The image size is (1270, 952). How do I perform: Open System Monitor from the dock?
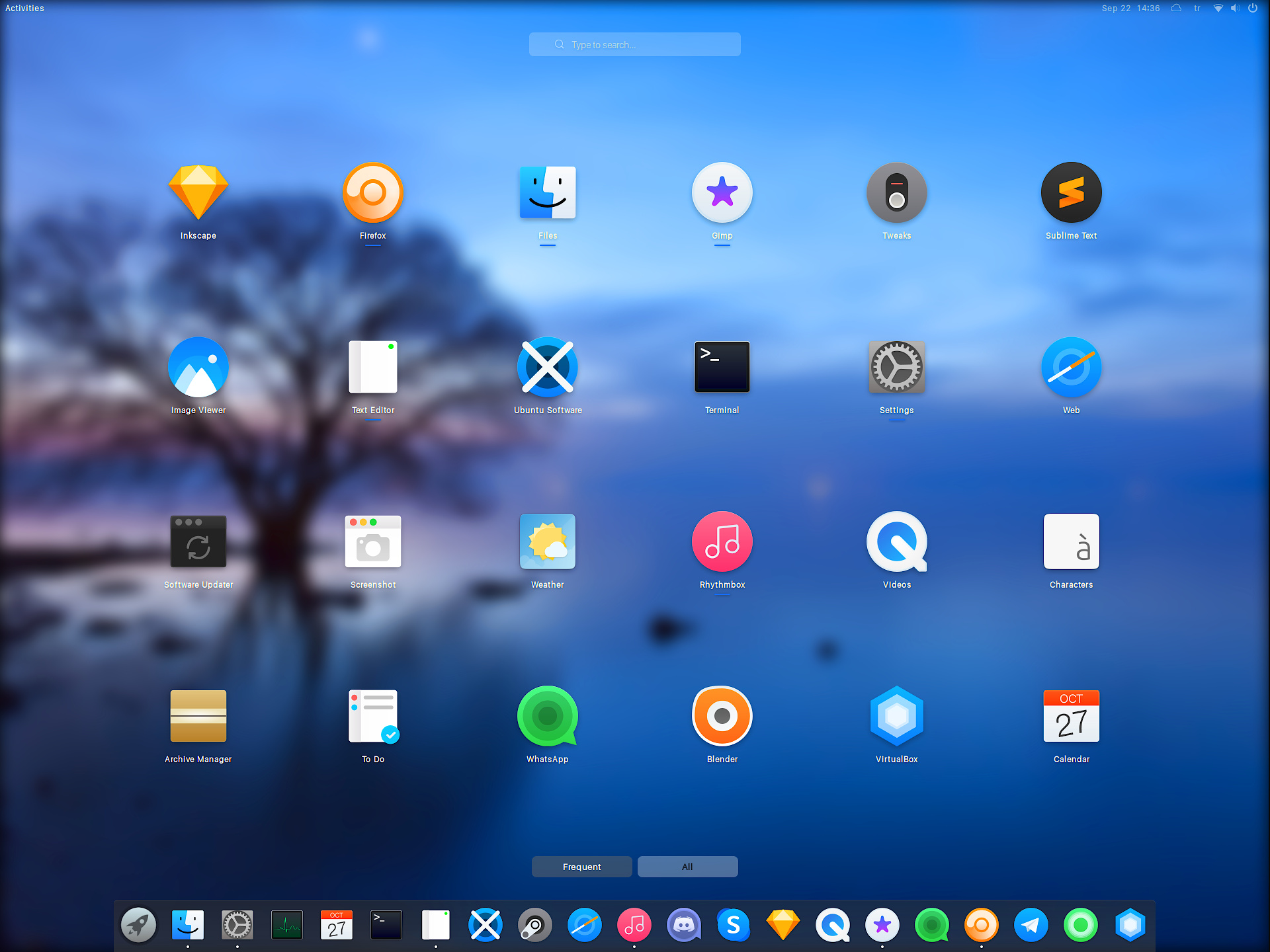pos(287,925)
